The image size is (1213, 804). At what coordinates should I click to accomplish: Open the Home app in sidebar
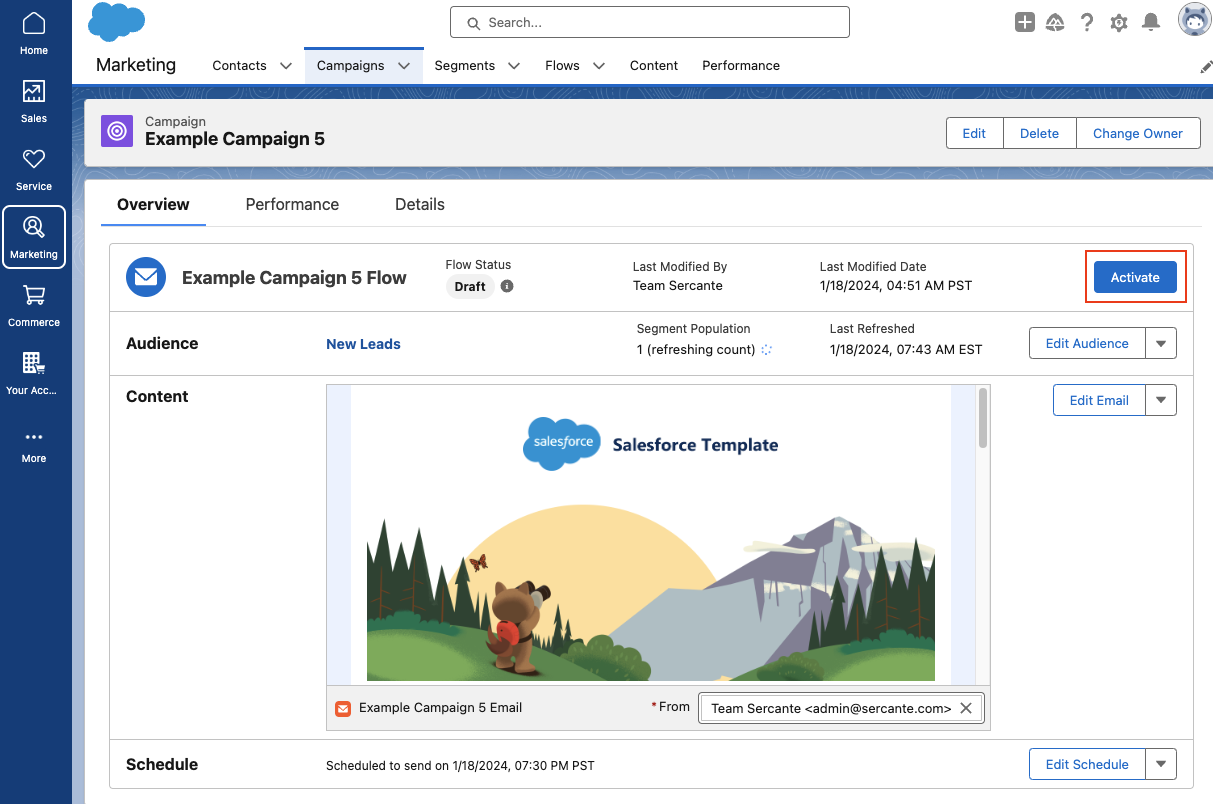coord(34,33)
